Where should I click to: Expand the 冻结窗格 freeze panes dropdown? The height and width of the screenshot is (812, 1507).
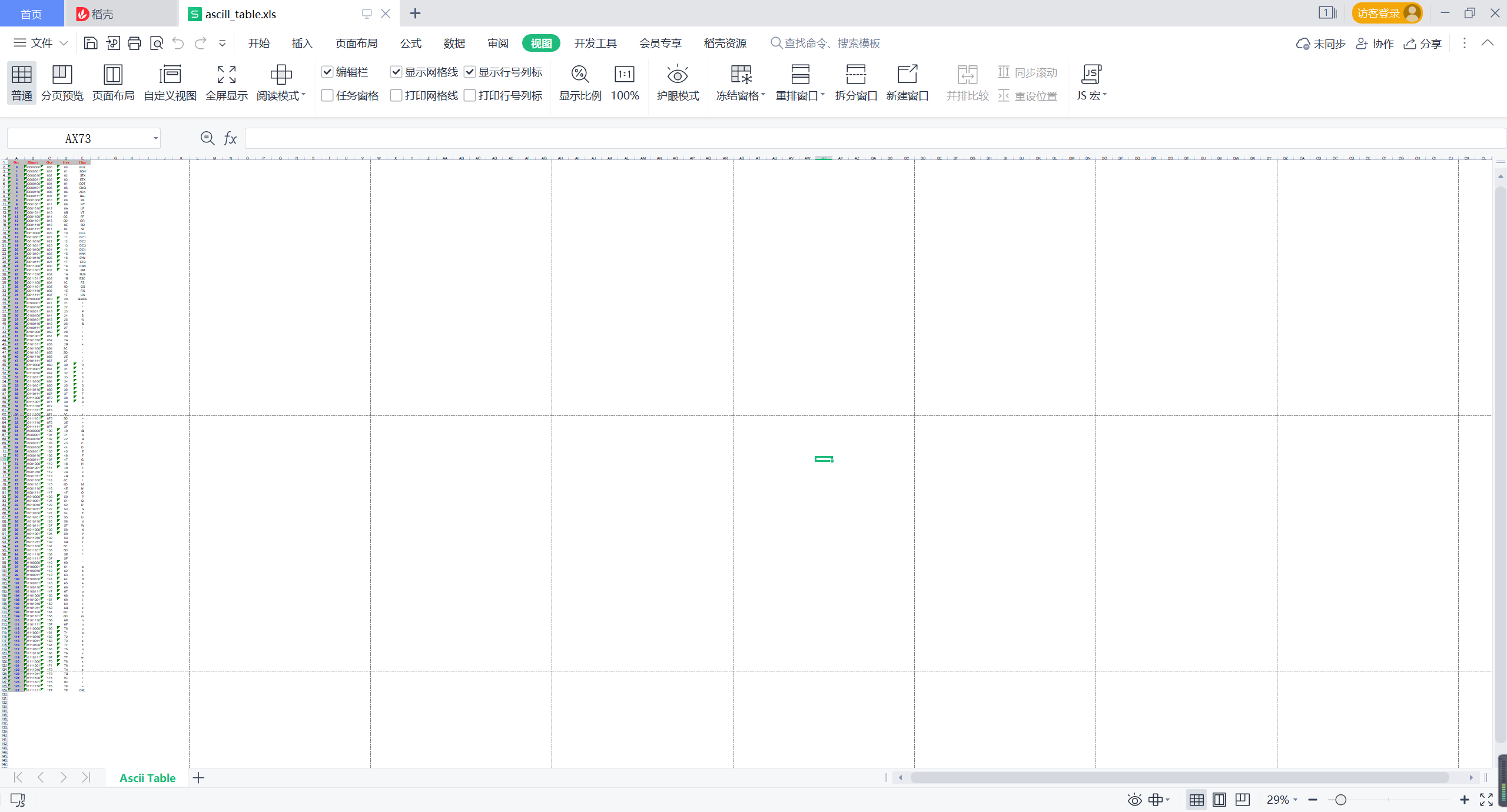click(x=763, y=95)
